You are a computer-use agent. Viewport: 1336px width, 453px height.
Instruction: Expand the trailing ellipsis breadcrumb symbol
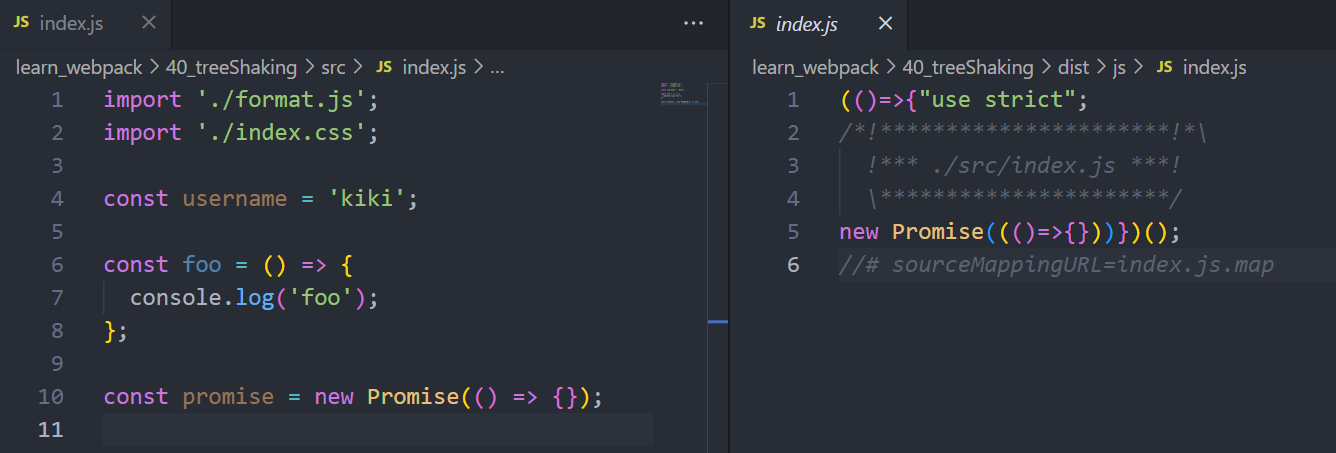tap(497, 67)
